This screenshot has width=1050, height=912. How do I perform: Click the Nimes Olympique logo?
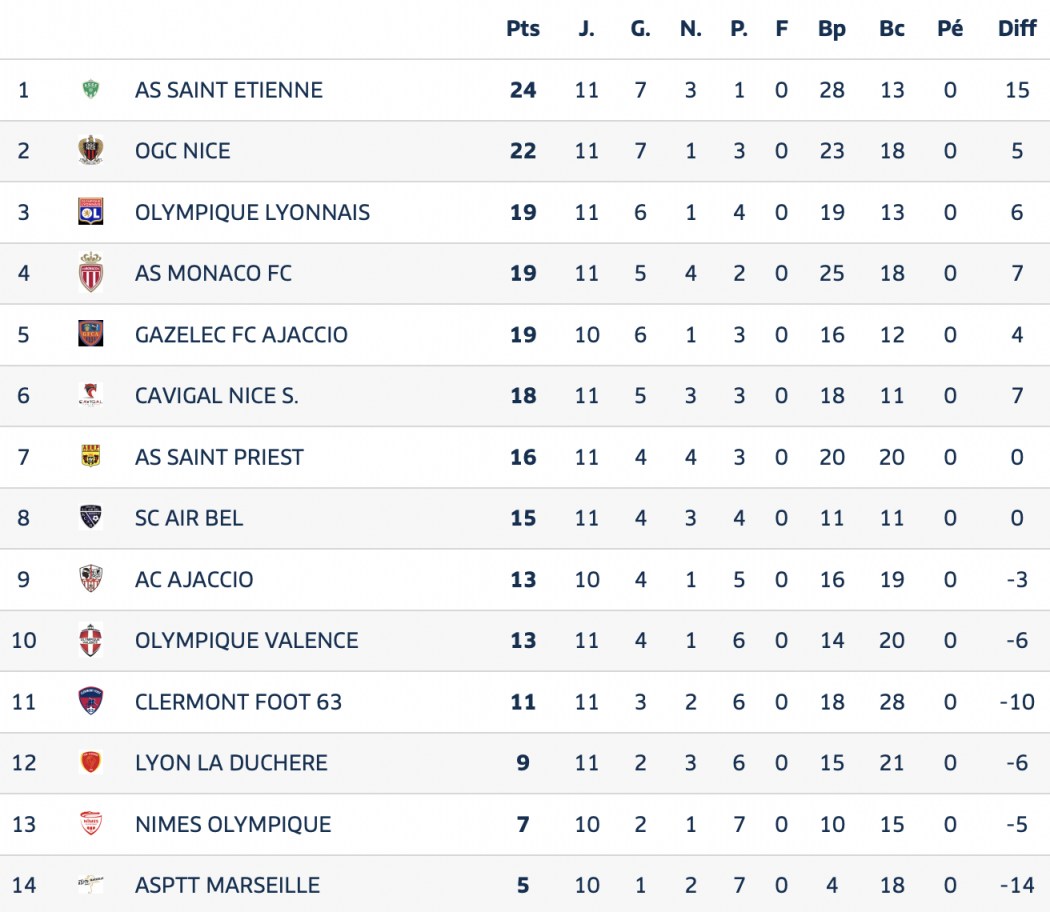(91, 824)
